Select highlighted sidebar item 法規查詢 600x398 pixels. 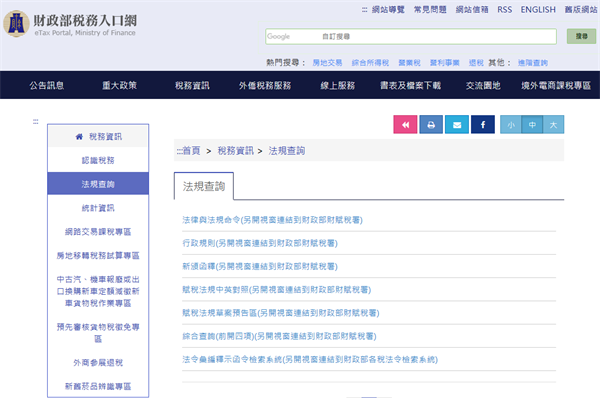[x=98, y=184]
